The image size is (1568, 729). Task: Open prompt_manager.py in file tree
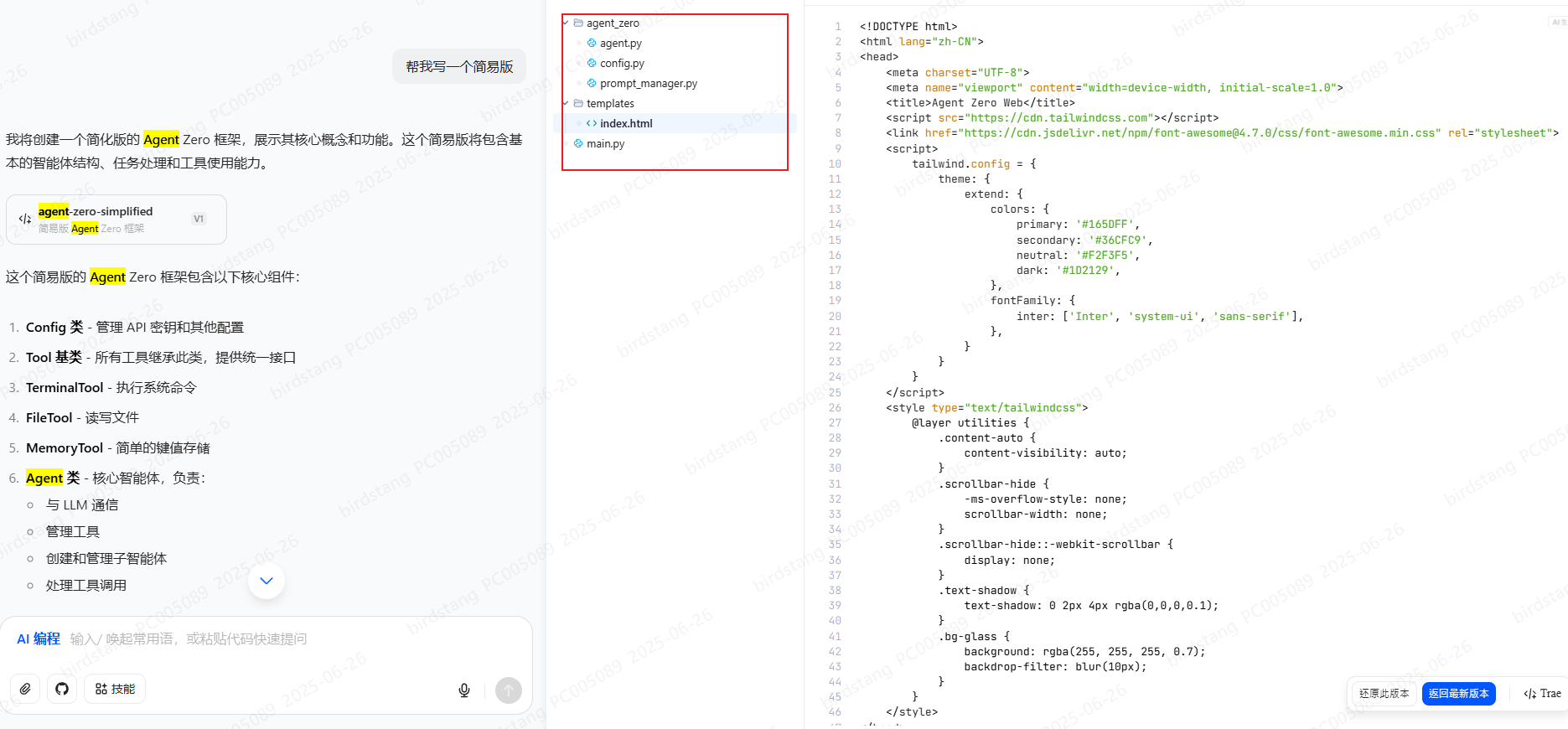tap(648, 84)
